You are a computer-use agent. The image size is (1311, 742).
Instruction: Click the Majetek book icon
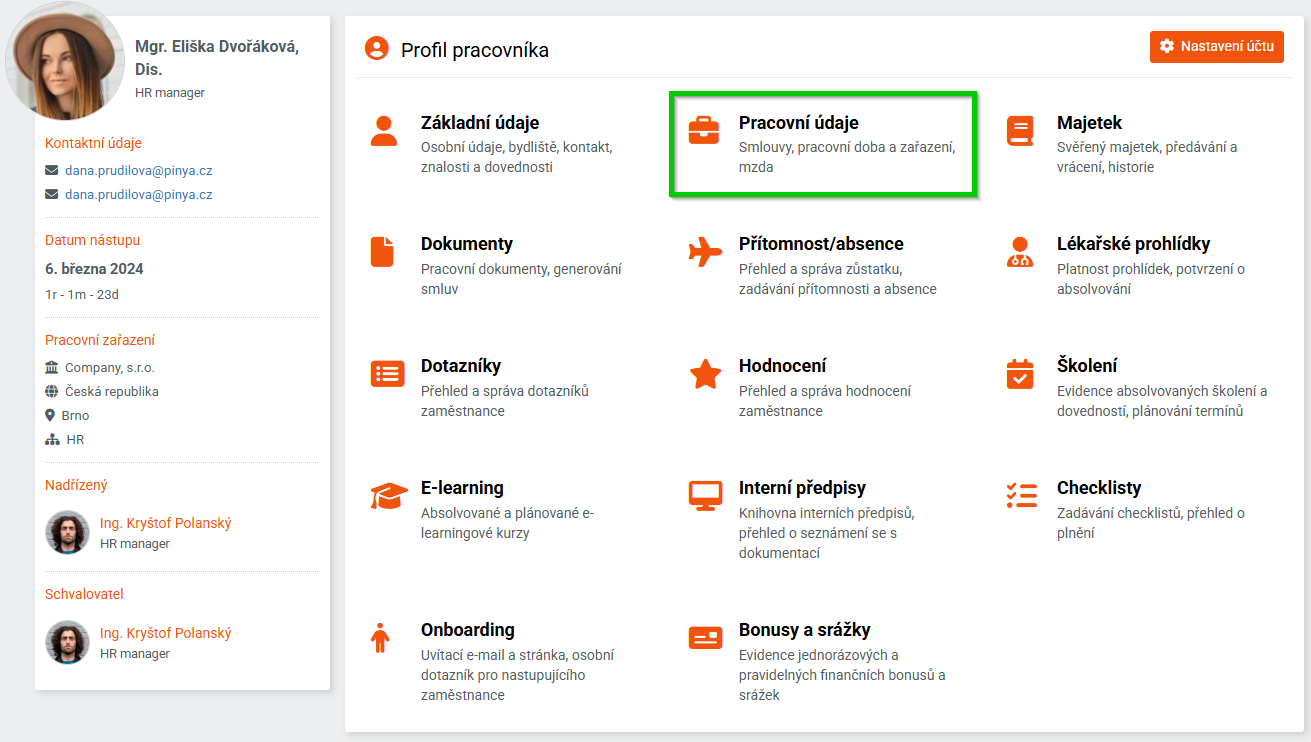(1020, 131)
